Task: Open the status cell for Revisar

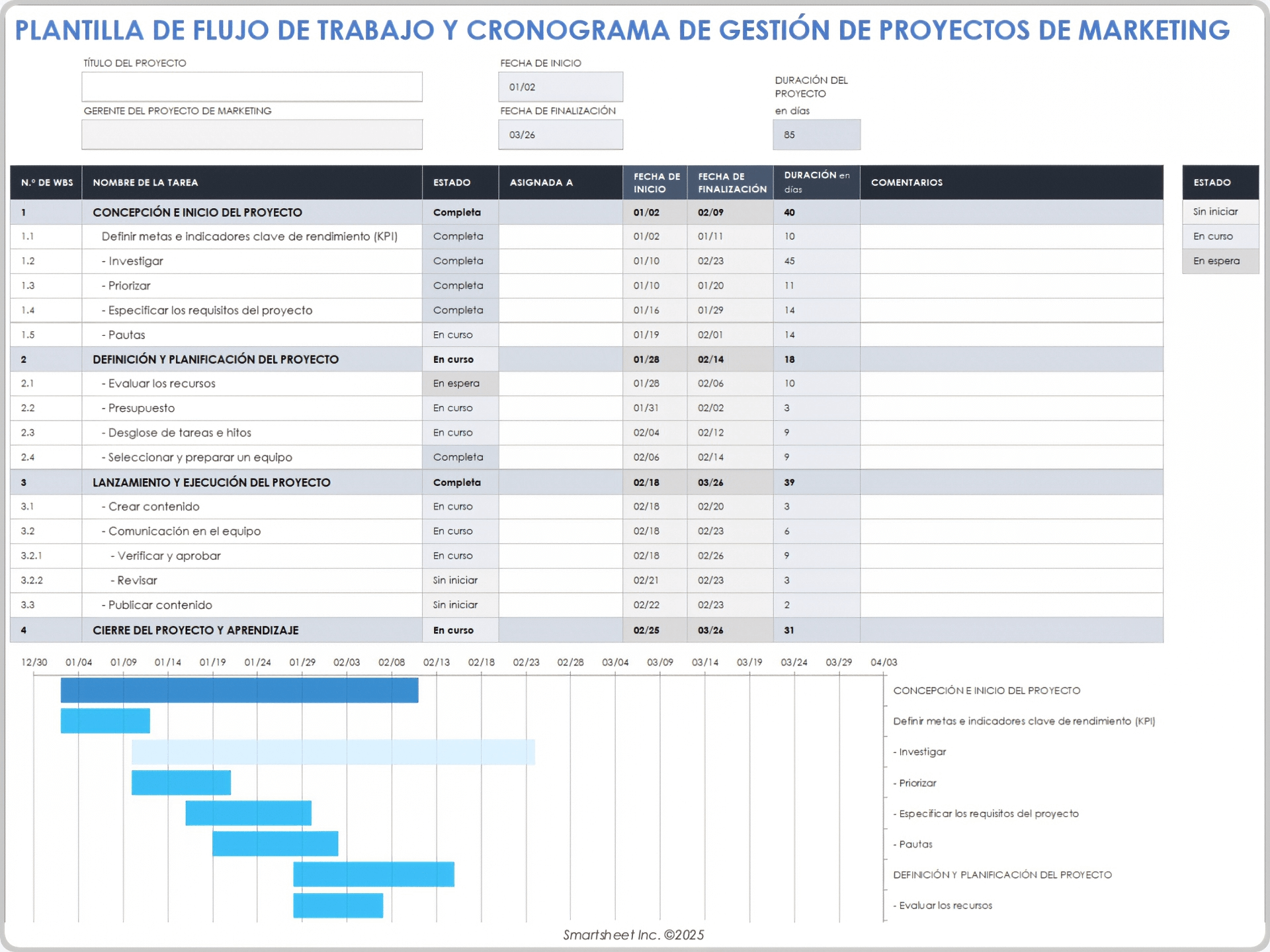Action: [460, 580]
